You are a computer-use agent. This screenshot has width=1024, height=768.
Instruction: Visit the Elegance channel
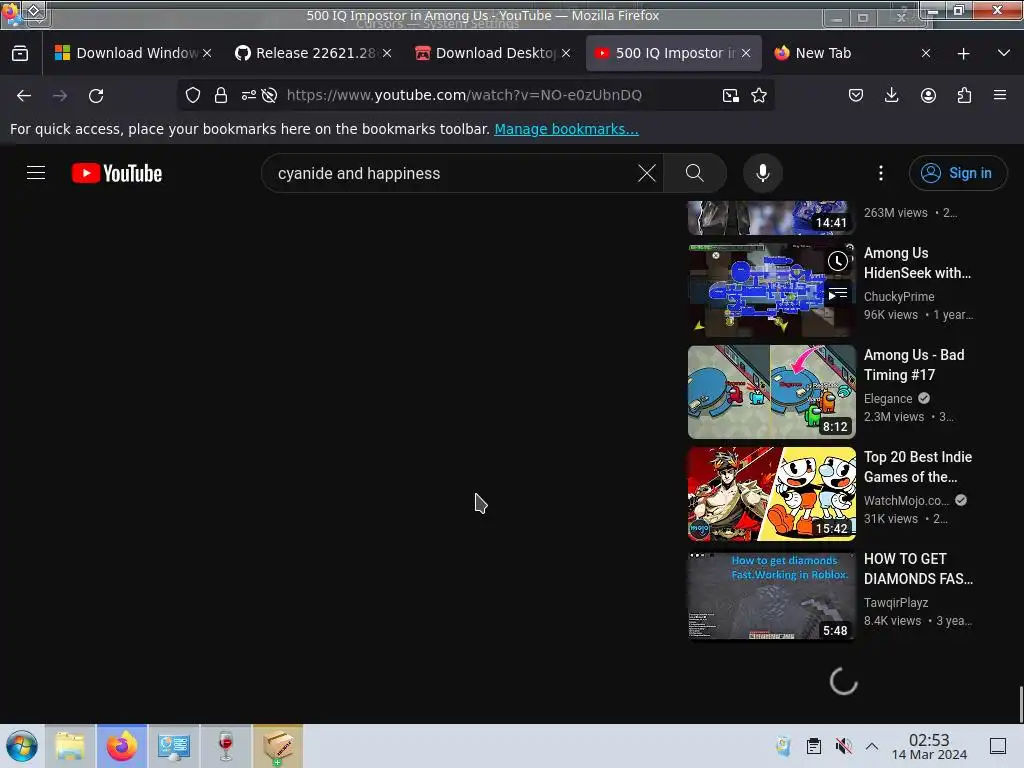[x=888, y=398]
